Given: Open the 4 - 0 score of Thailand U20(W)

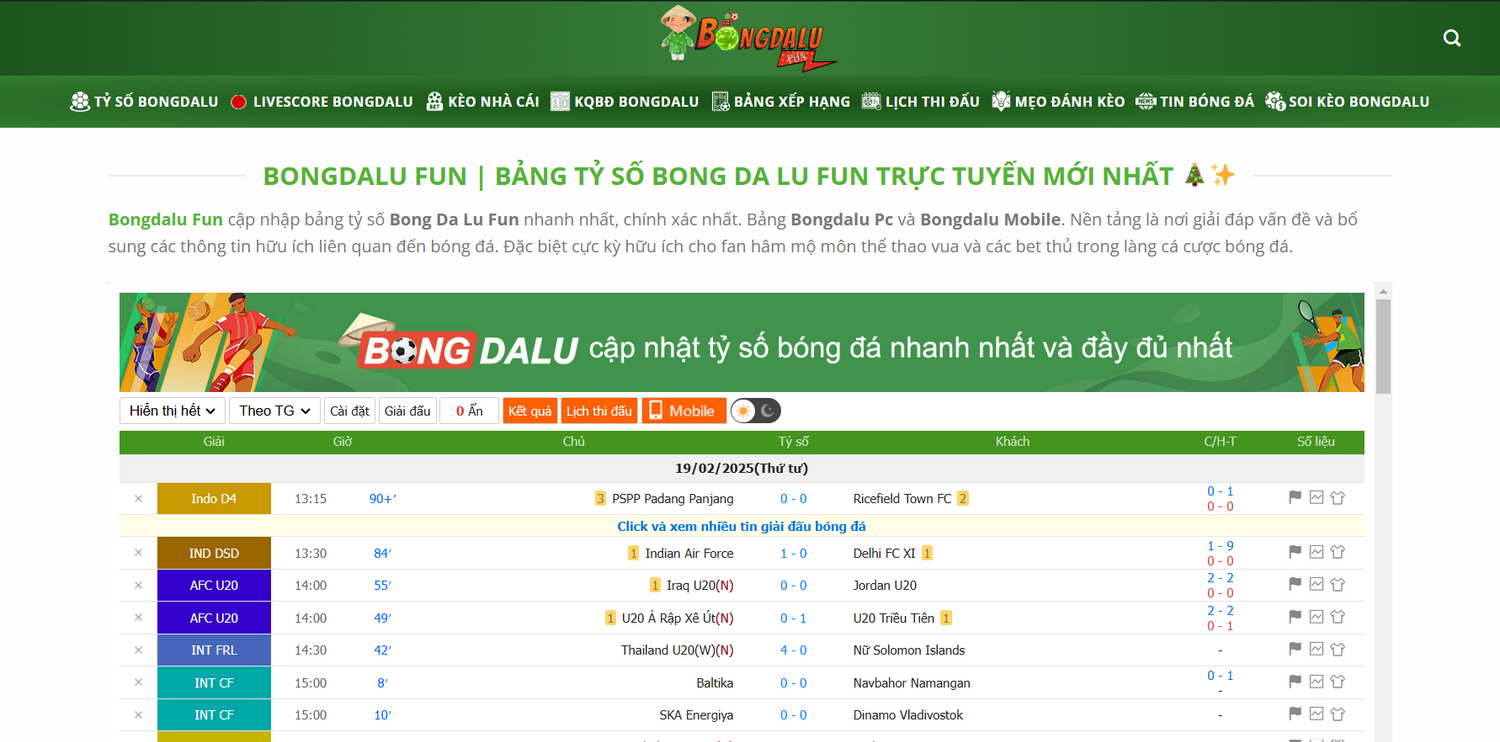Looking at the screenshot, I should tap(793, 650).
